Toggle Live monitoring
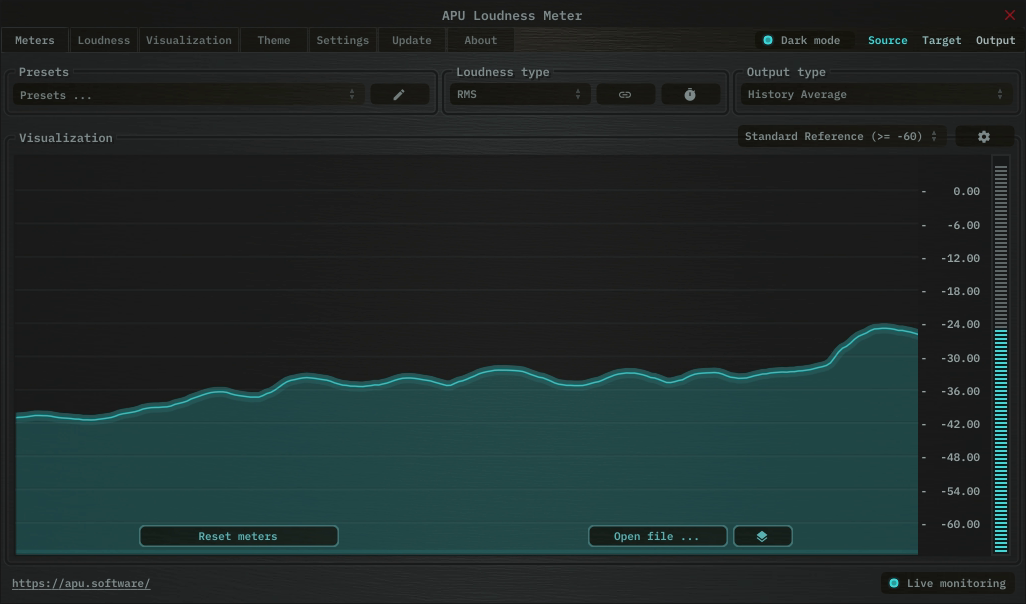The height and width of the screenshot is (604, 1026). [946, 583]
